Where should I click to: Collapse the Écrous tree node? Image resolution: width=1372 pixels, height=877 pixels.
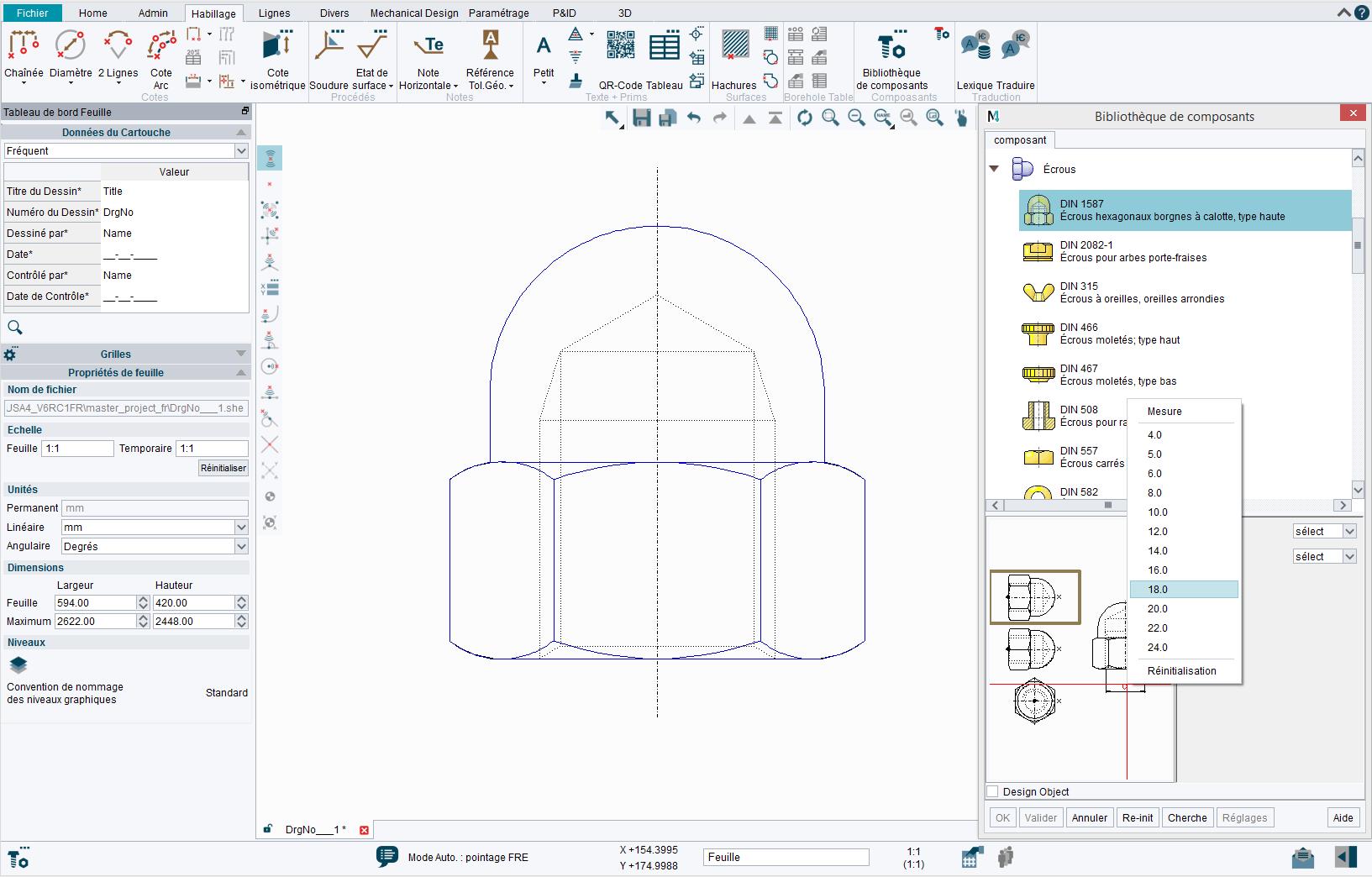(995, 169)
